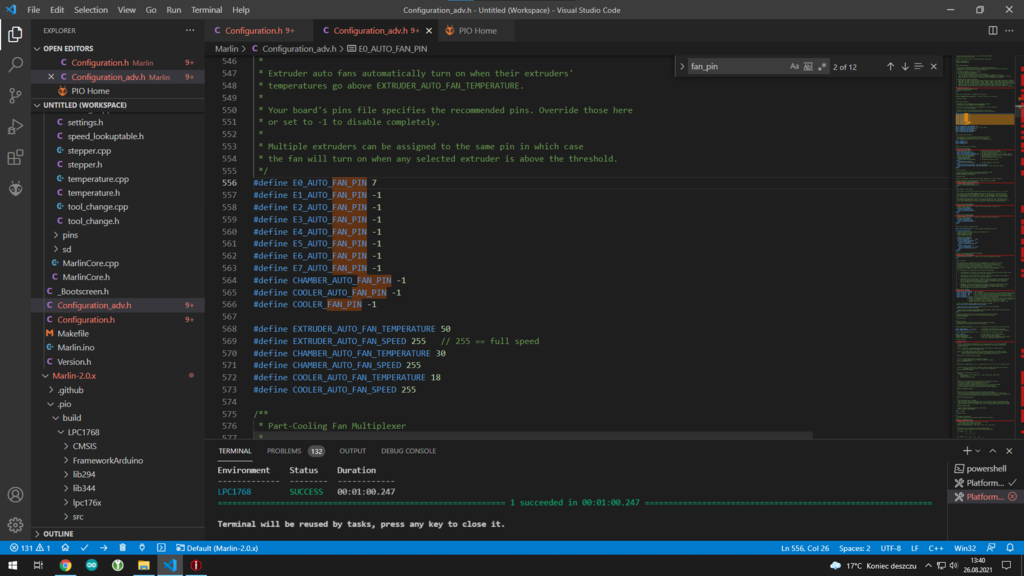Open the Source Control view
The image size is (1024, 576).
point(15,96)
